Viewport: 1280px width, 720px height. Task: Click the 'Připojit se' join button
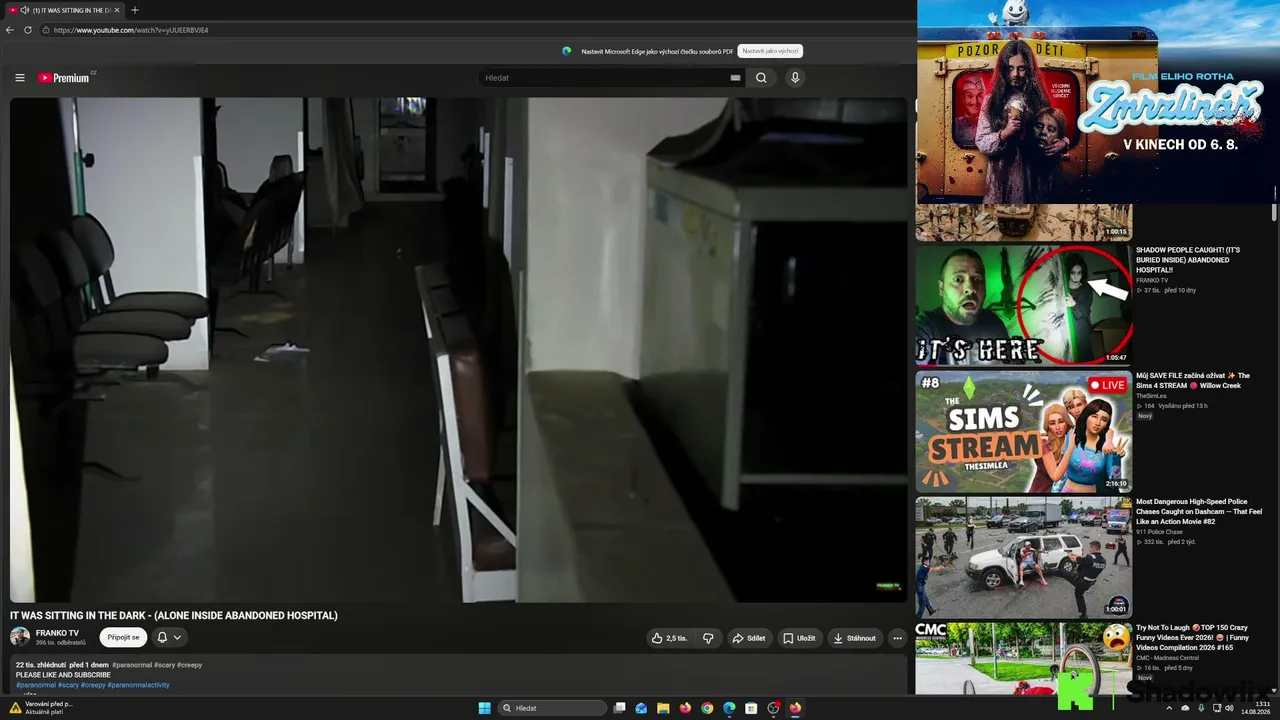pos(123,637)
